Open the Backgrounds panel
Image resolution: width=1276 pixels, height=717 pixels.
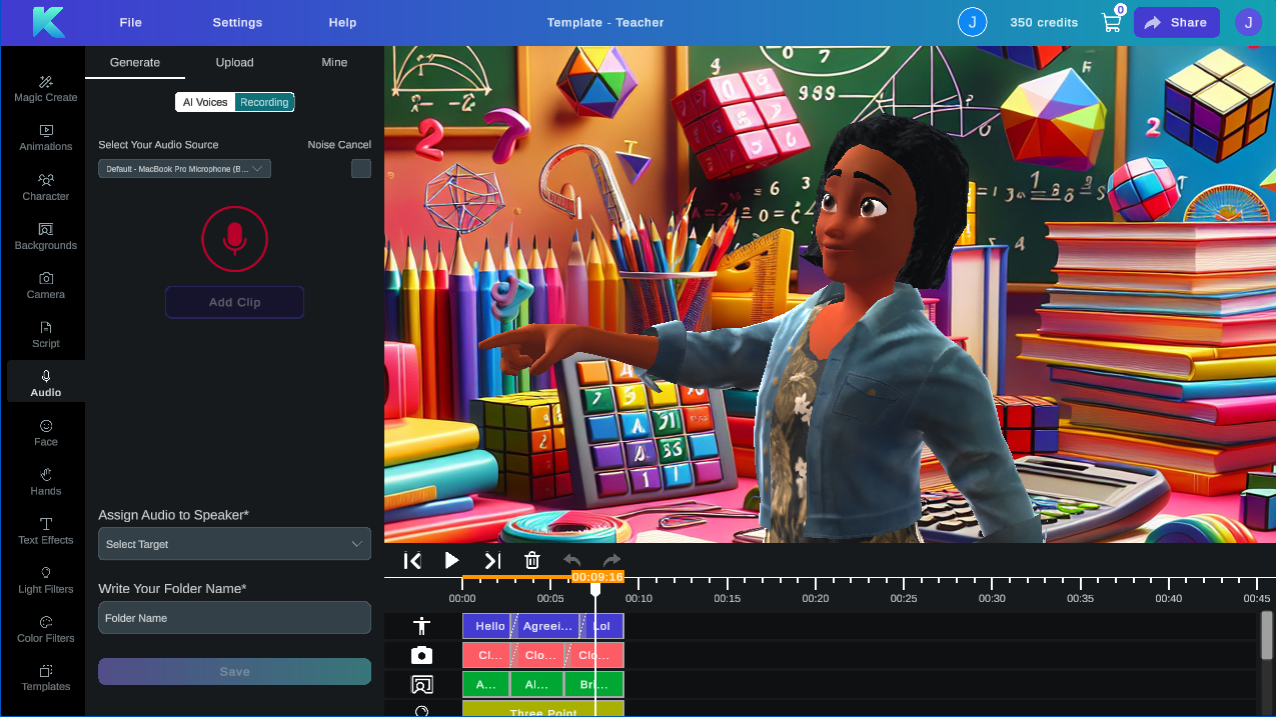[45, 236]
